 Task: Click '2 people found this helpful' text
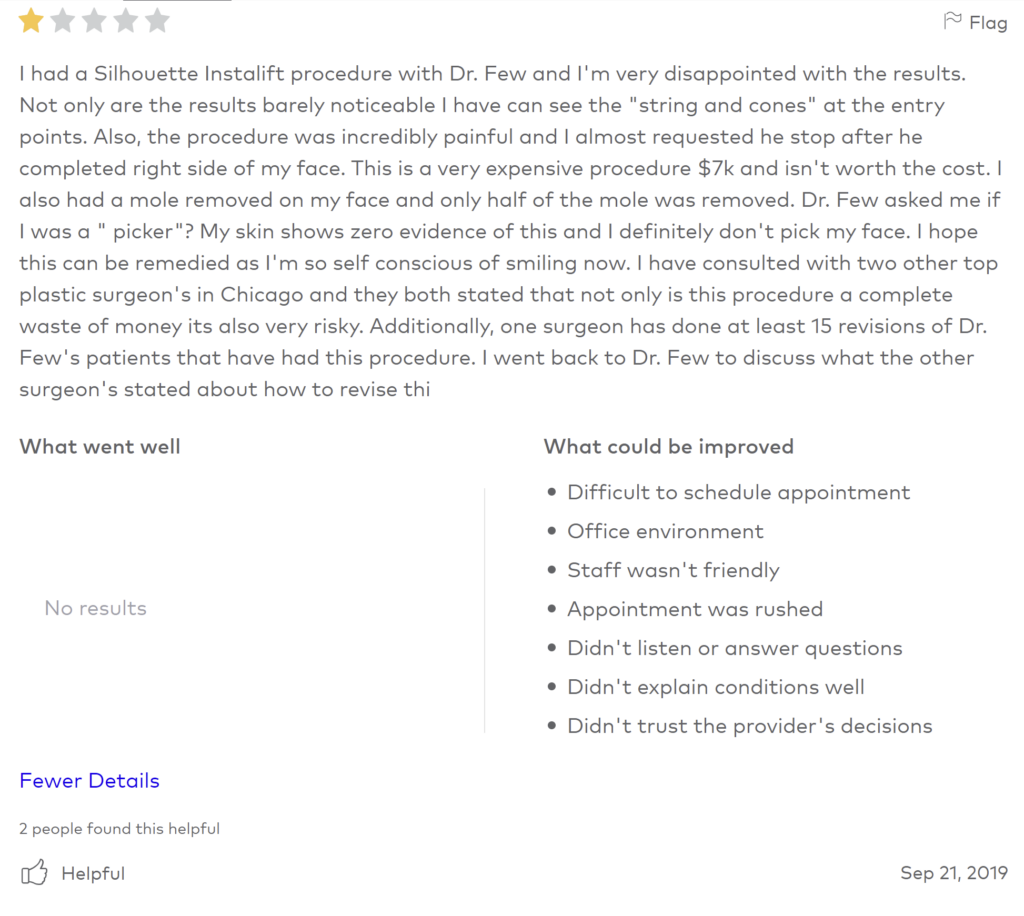(120, 829)
